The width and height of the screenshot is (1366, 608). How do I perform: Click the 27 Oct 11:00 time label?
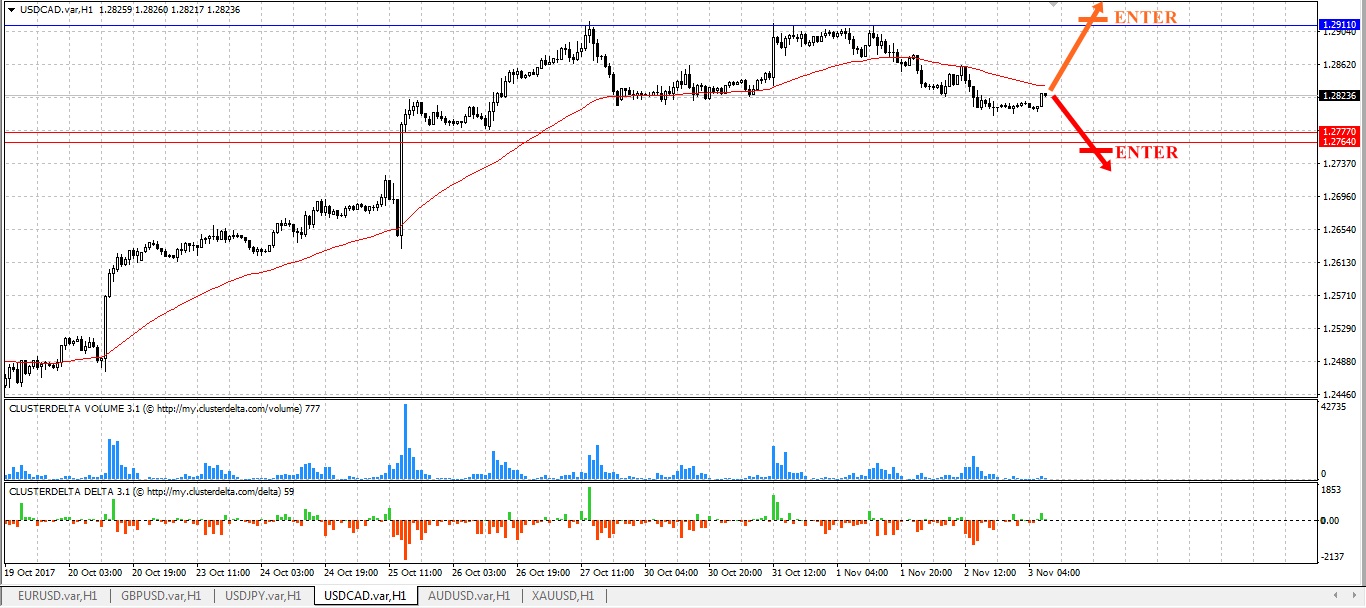point(606,573)
